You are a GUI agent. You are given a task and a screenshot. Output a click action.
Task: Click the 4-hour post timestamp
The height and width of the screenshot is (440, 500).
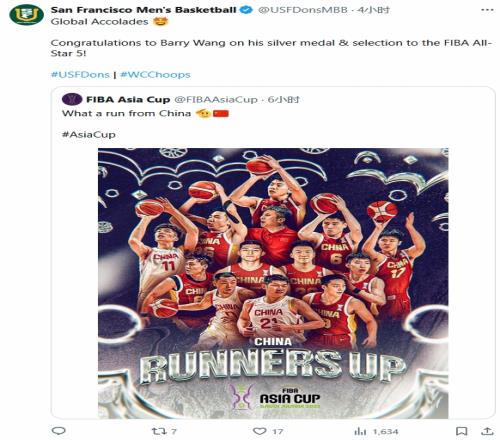coord(373,10)
